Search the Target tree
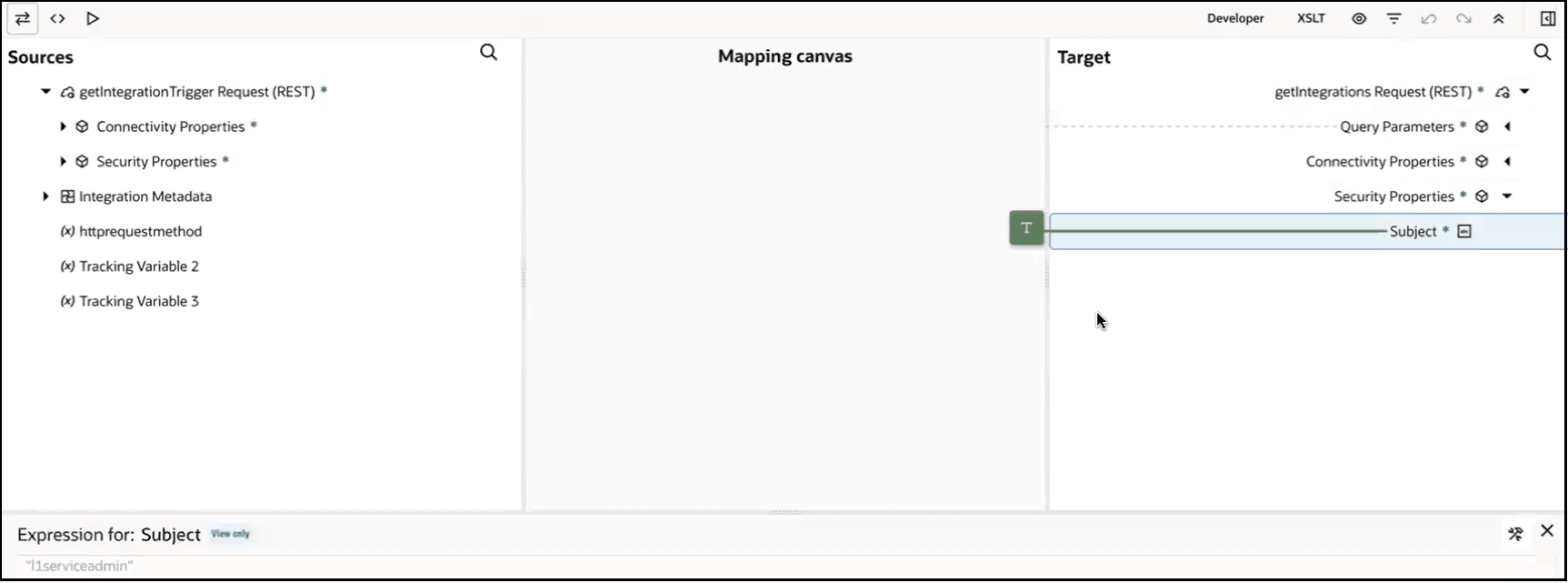The width and height of the screenshot is (1568, 583). pyautogui.click(x=1543, y=53)
